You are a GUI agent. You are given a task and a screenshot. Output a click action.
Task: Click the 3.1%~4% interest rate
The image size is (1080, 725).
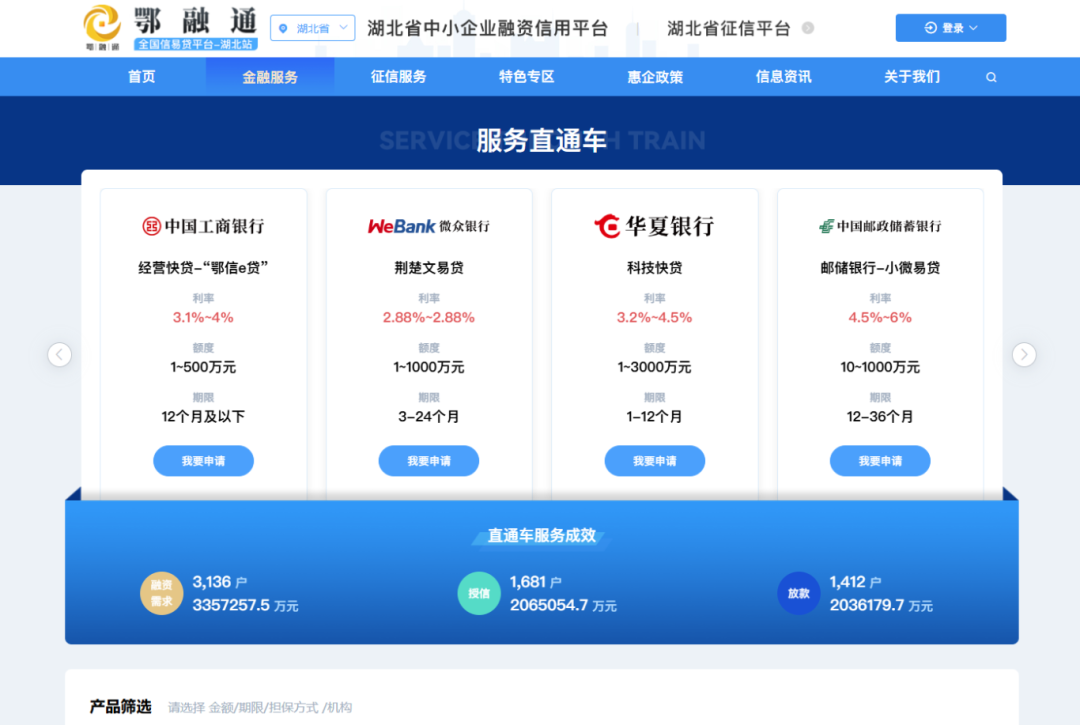click(203, 317)
